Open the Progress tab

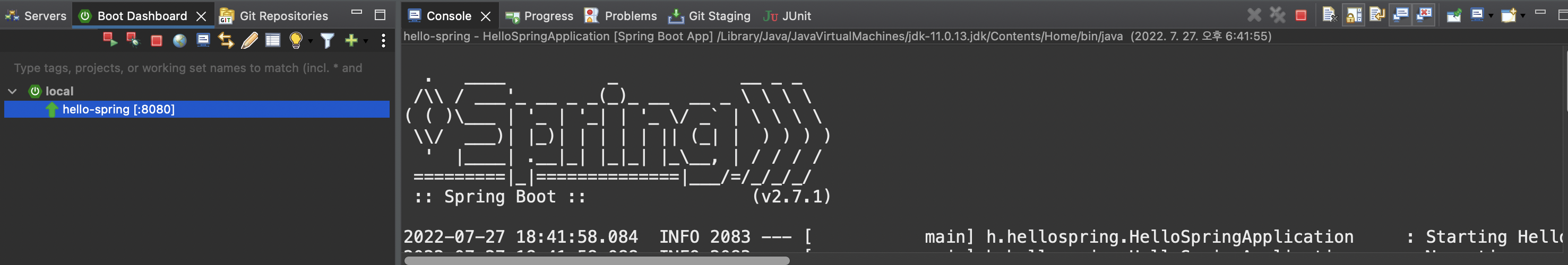click(539, 16)
